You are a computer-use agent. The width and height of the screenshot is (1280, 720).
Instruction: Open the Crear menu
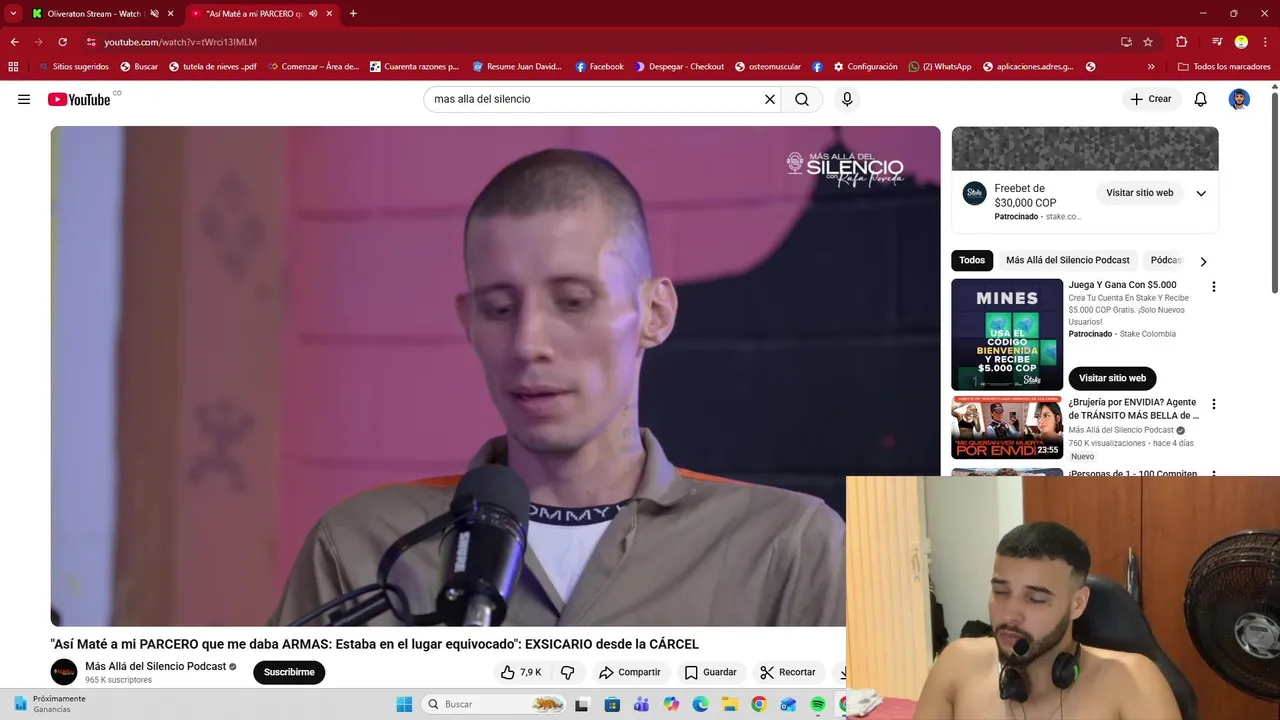pyautogui.click(x=1150, y=99)
